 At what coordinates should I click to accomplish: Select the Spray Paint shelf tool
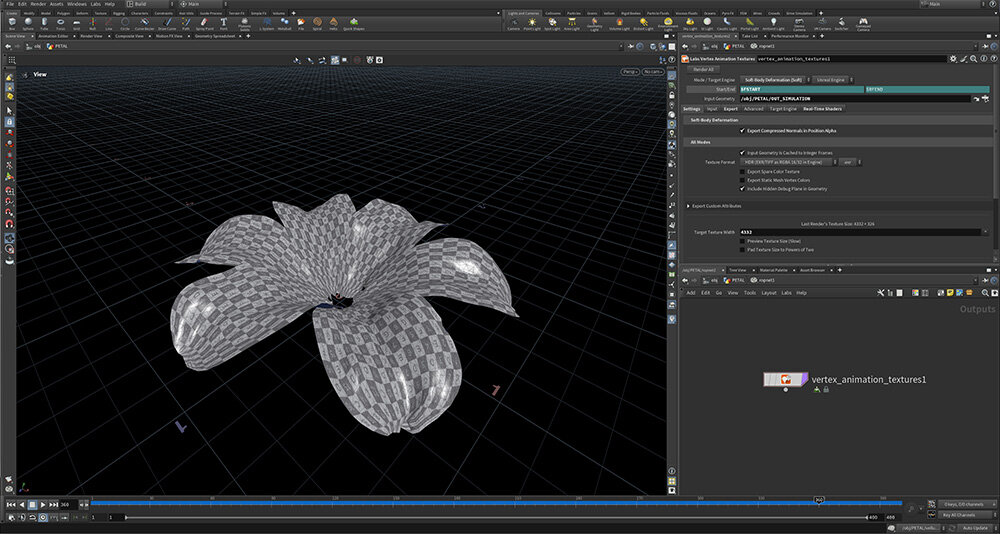point(202,23)
